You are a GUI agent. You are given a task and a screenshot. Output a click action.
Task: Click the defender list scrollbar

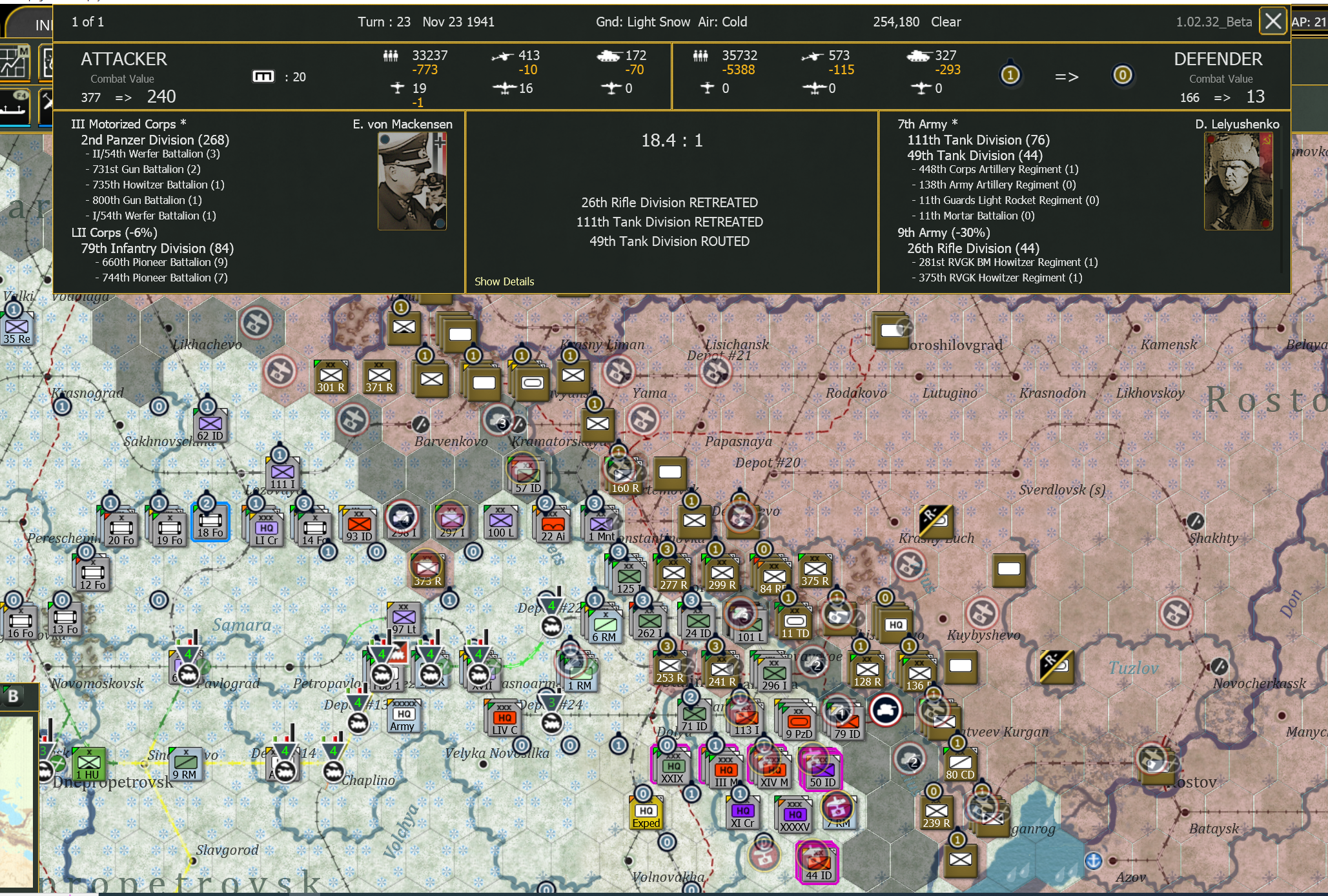(1283, 200)
